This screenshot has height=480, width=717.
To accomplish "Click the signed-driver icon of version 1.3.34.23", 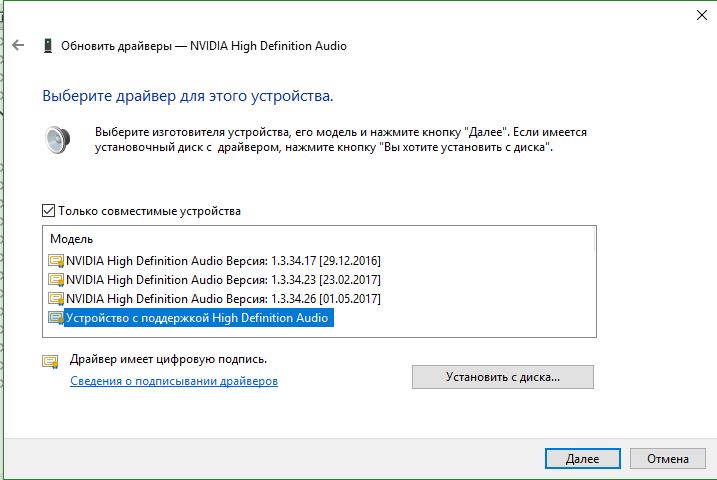I will (56, 279).
